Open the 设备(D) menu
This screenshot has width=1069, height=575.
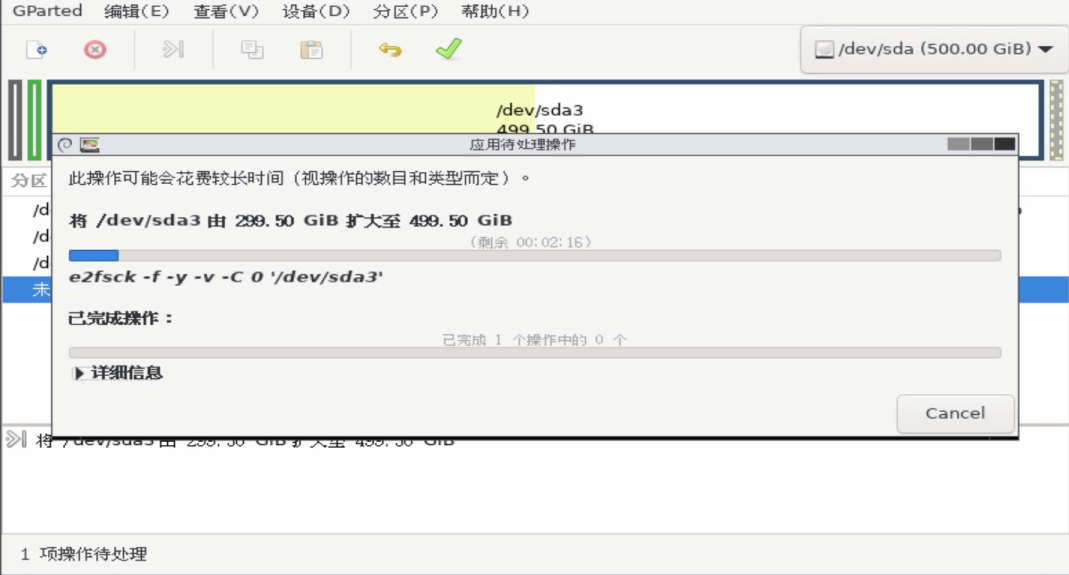(x=316, y=11)
